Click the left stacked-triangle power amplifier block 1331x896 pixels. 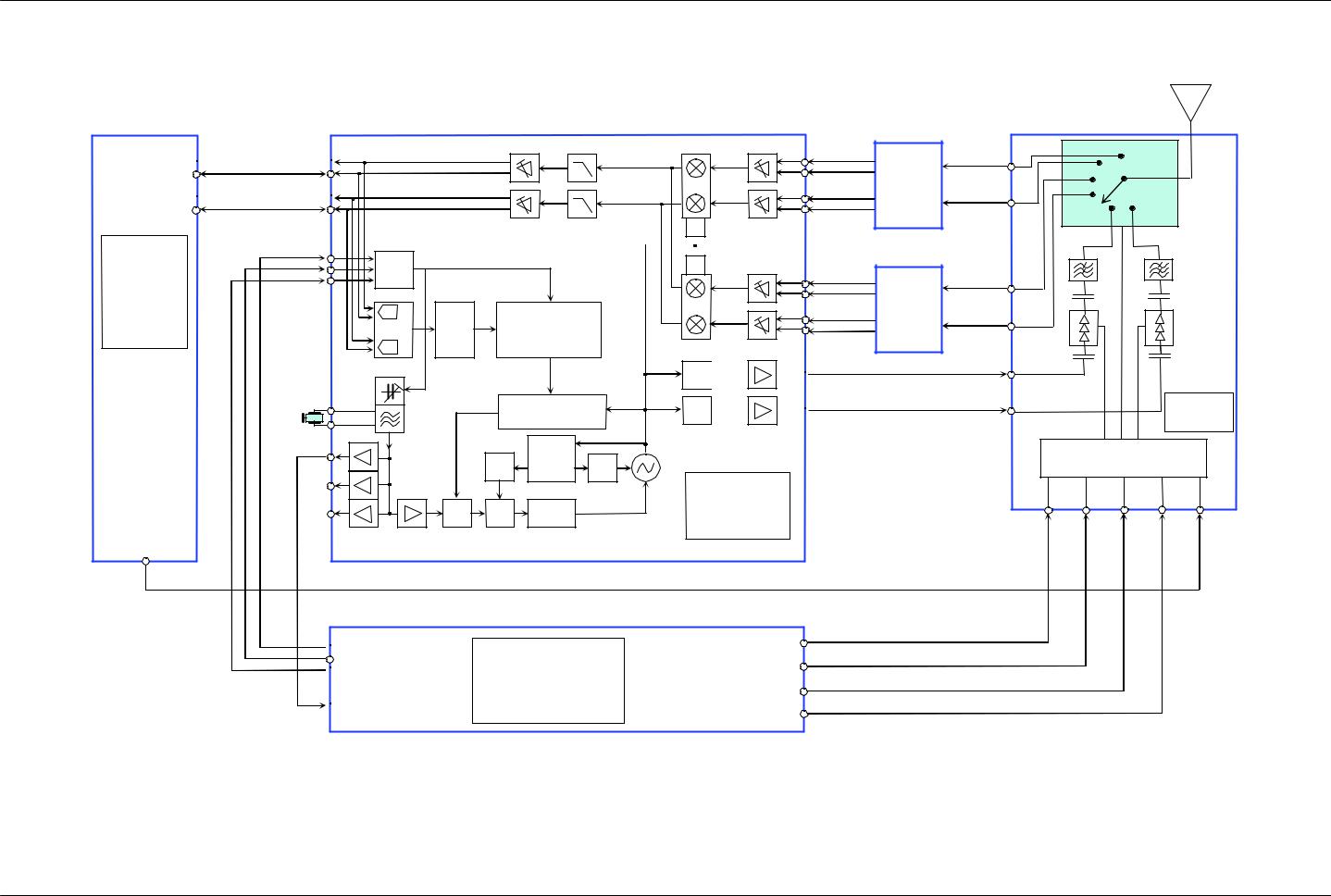(x=1084, y=329)
